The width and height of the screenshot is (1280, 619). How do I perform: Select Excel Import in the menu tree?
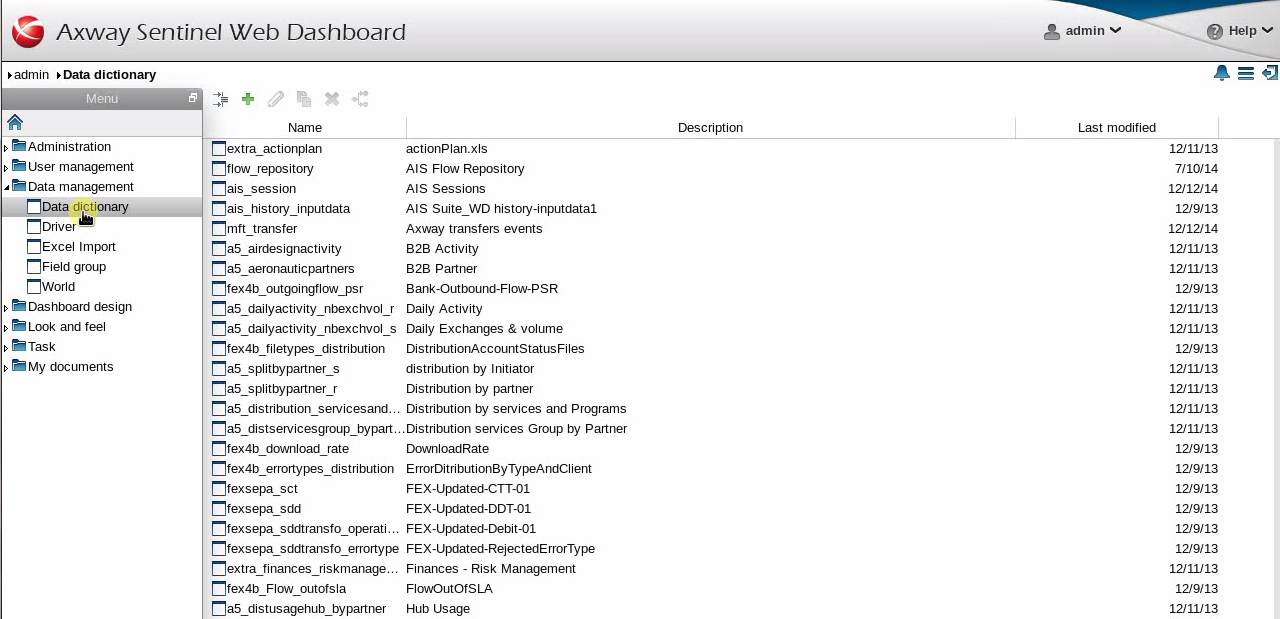point(78,247)
